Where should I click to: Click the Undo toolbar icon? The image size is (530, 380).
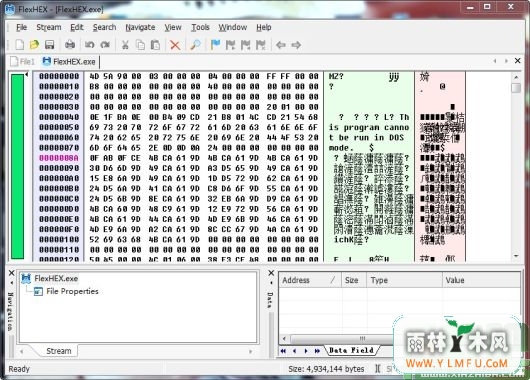point(90,45)
